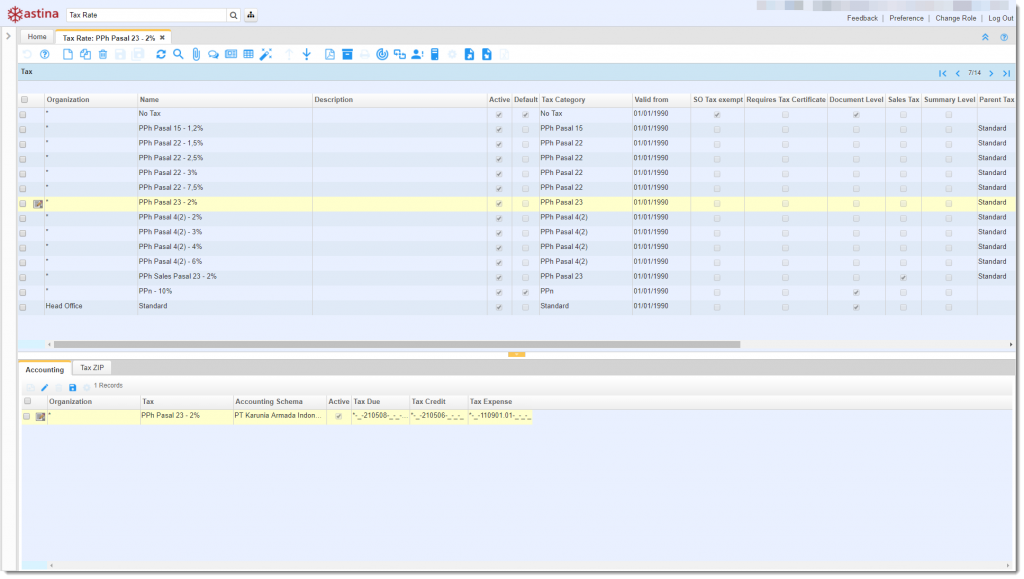Image resolution: width=1024 pixels, height=579 pixels.
Task: Open the Find Record magnifier tool
Action: (x=178, y=54)
